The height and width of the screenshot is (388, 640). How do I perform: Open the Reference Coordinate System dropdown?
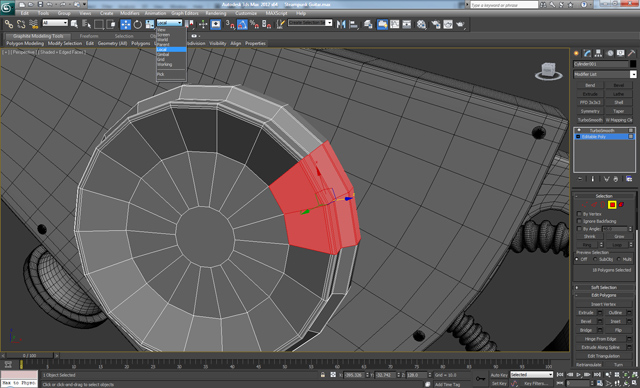click(169, 23)
